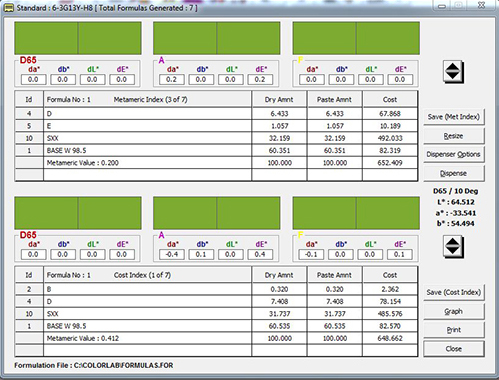Screen dimensions: 499x380
Task: Click the Dispense button
Action: pos(454,173)
